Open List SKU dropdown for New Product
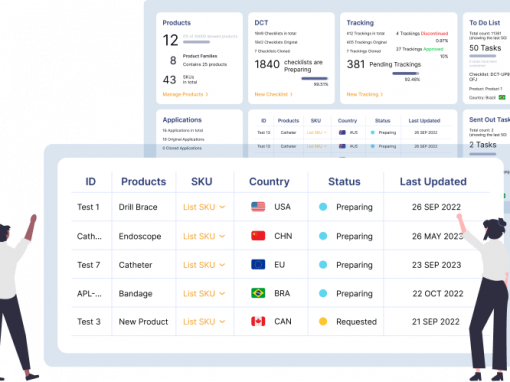Image resolution: width=510 pixels, height=382 pixels. pos(204,322)
